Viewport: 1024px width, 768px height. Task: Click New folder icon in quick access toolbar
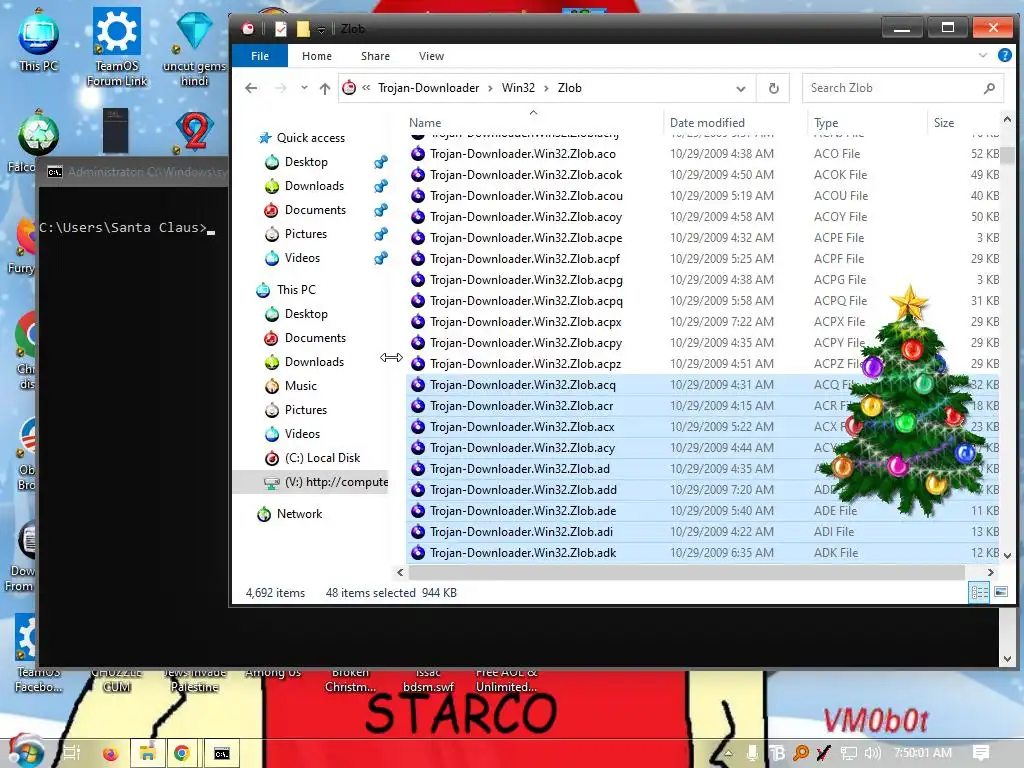click(303, 29)
